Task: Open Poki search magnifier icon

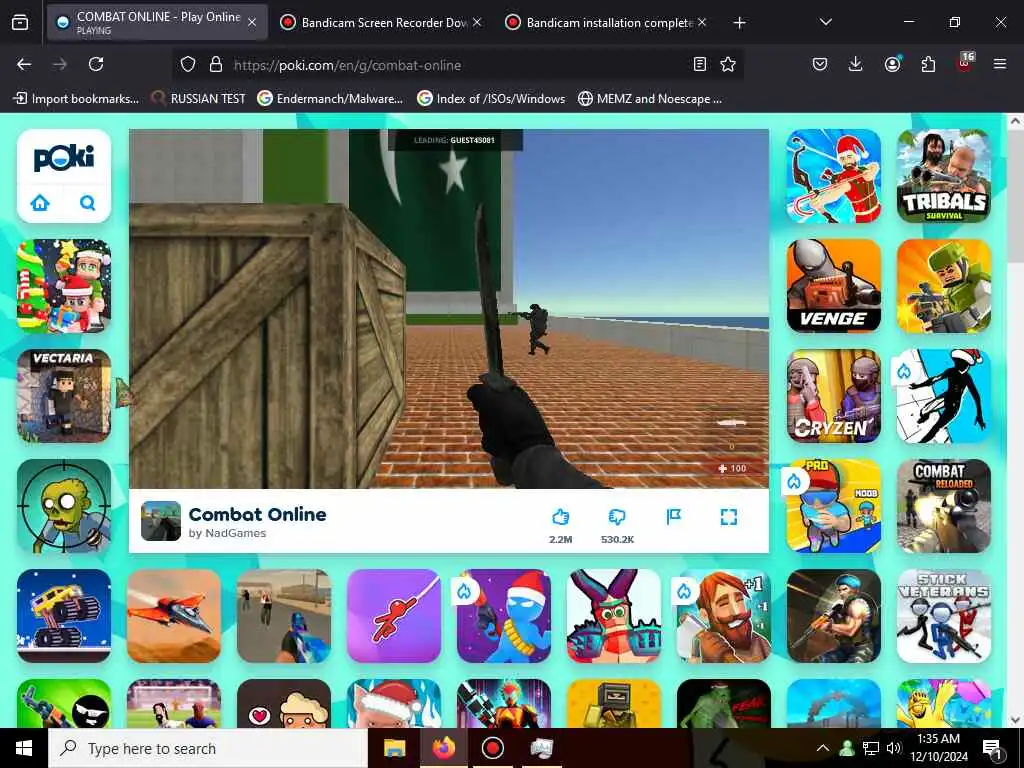Action: coord(88,203)
